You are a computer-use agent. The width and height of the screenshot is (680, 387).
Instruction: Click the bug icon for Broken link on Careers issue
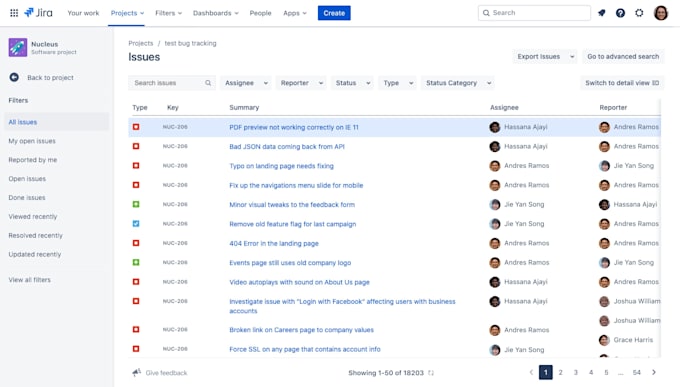point(136,330)
